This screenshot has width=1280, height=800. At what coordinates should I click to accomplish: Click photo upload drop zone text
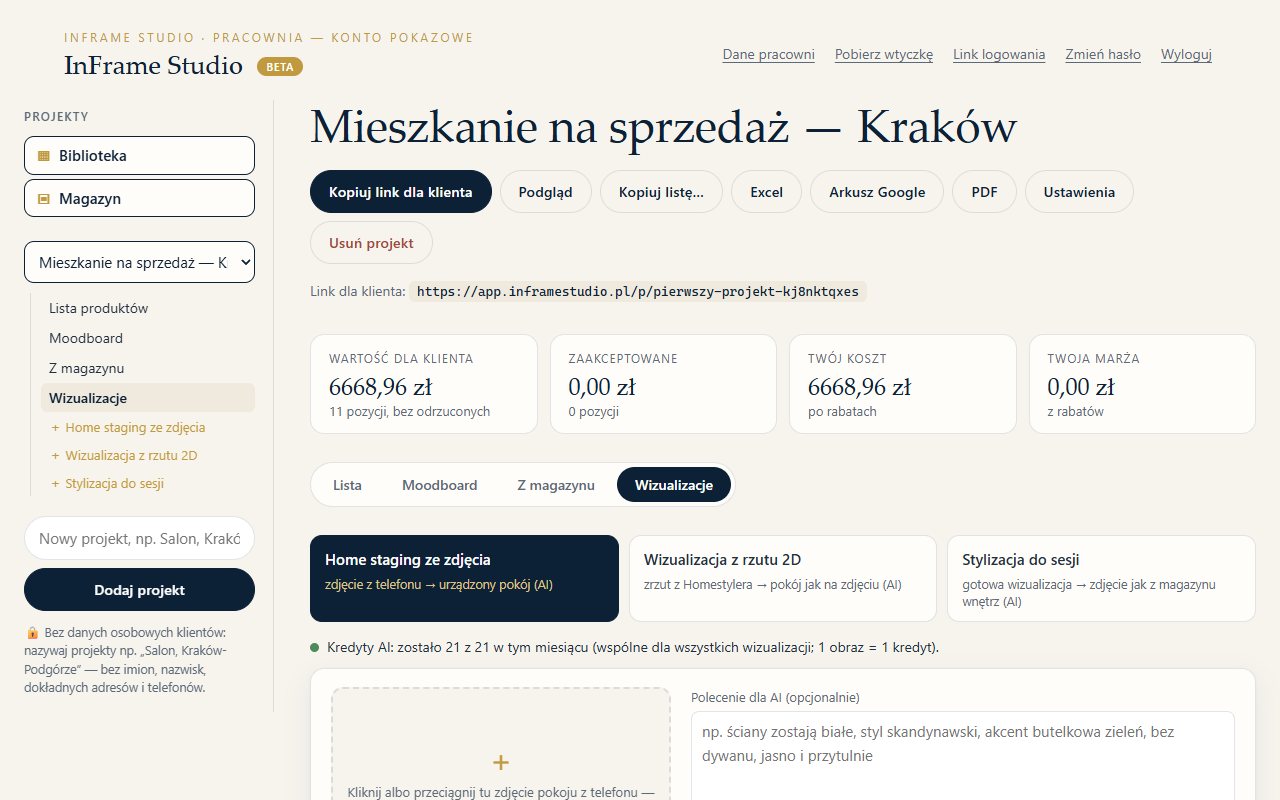click(501, 792)
